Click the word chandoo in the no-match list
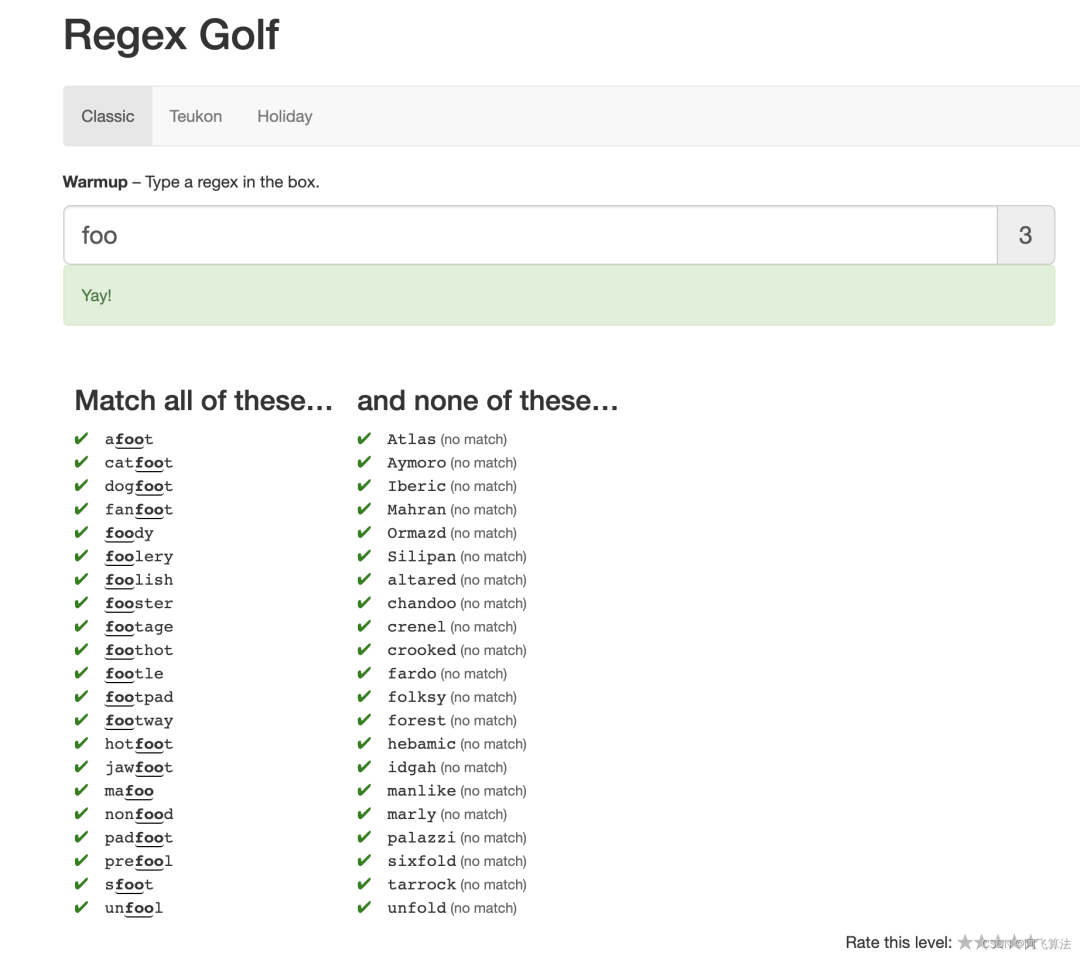Image resolution: width=1080 pixels, height=955 pixels. 421,603
